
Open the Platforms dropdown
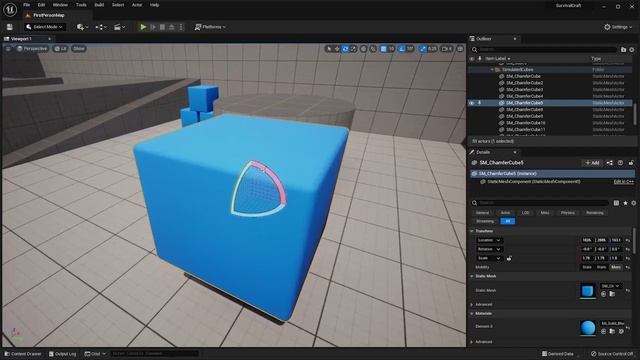[x=210, y=27]
